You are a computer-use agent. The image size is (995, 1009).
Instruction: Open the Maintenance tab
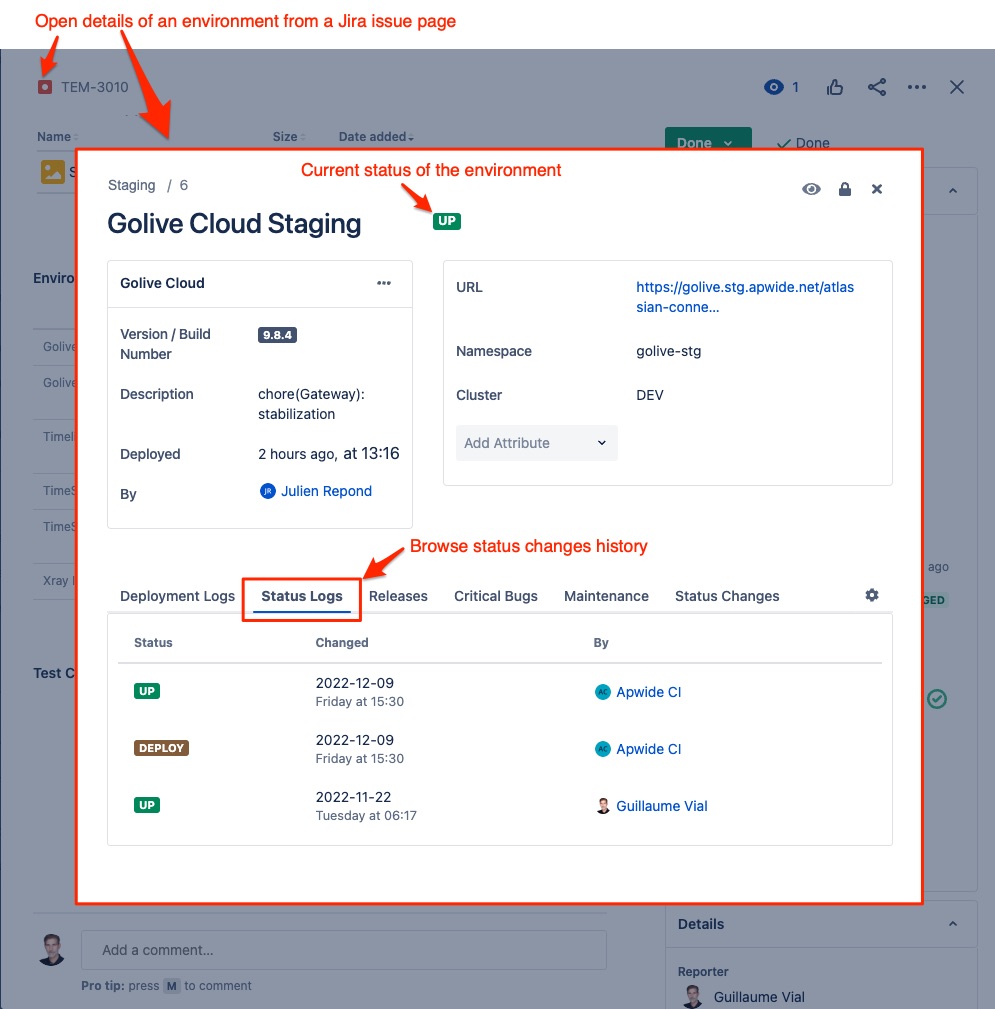point(606,596)
